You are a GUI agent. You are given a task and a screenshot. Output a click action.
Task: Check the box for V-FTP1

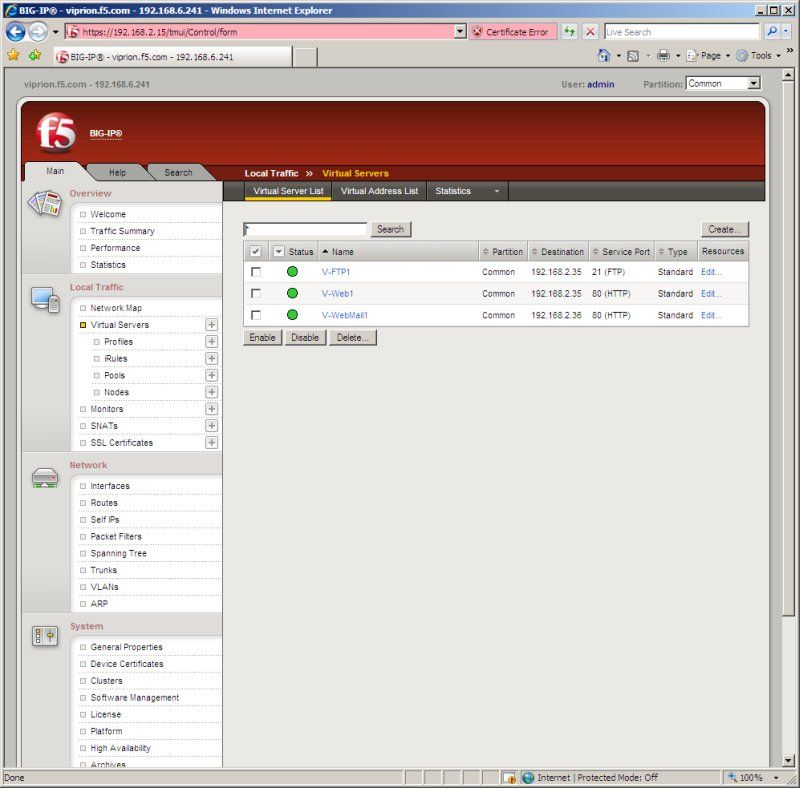click(x=256, y=272)
